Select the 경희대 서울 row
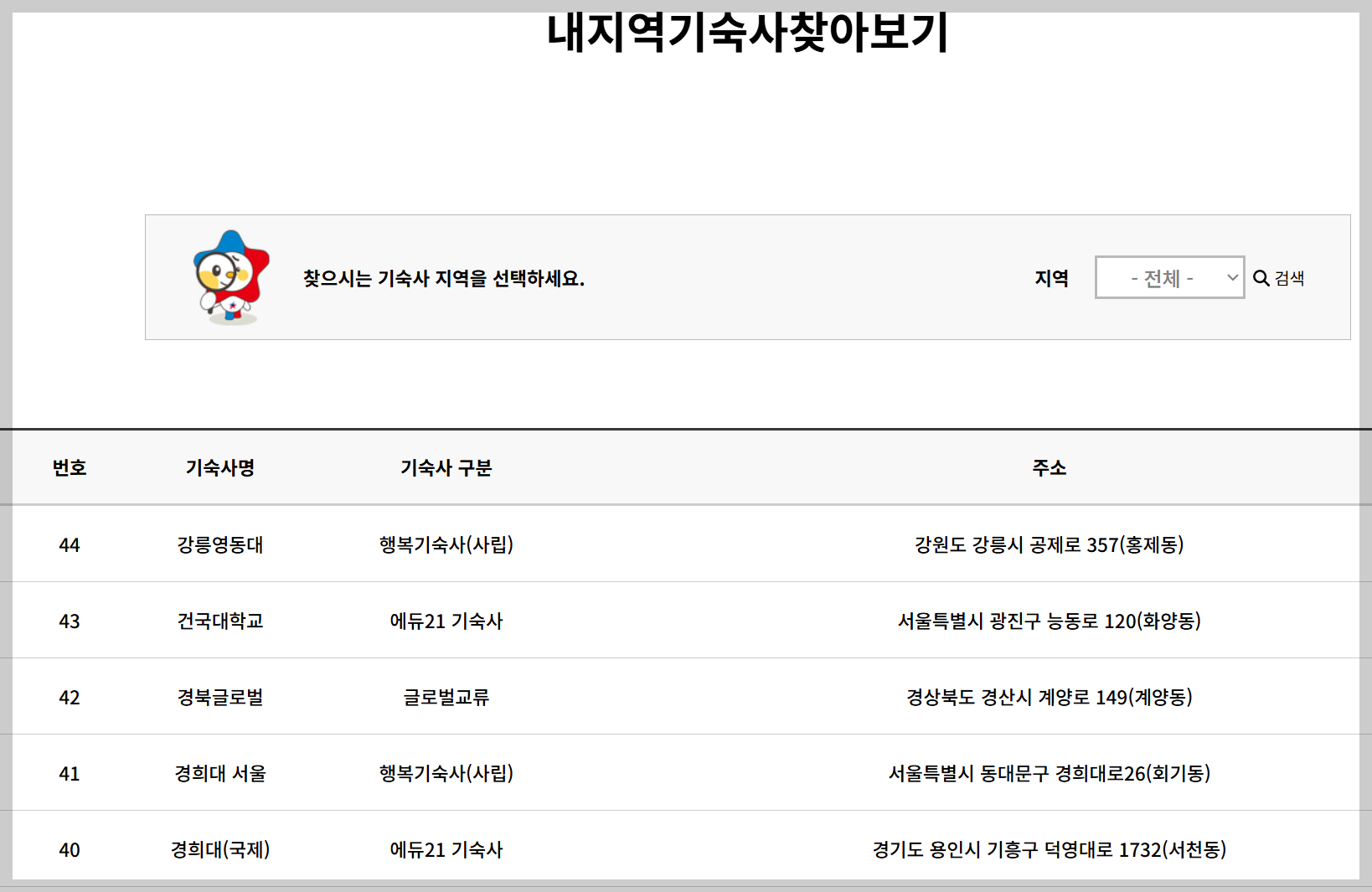The image size is (1372, 892). coord(219,773)
